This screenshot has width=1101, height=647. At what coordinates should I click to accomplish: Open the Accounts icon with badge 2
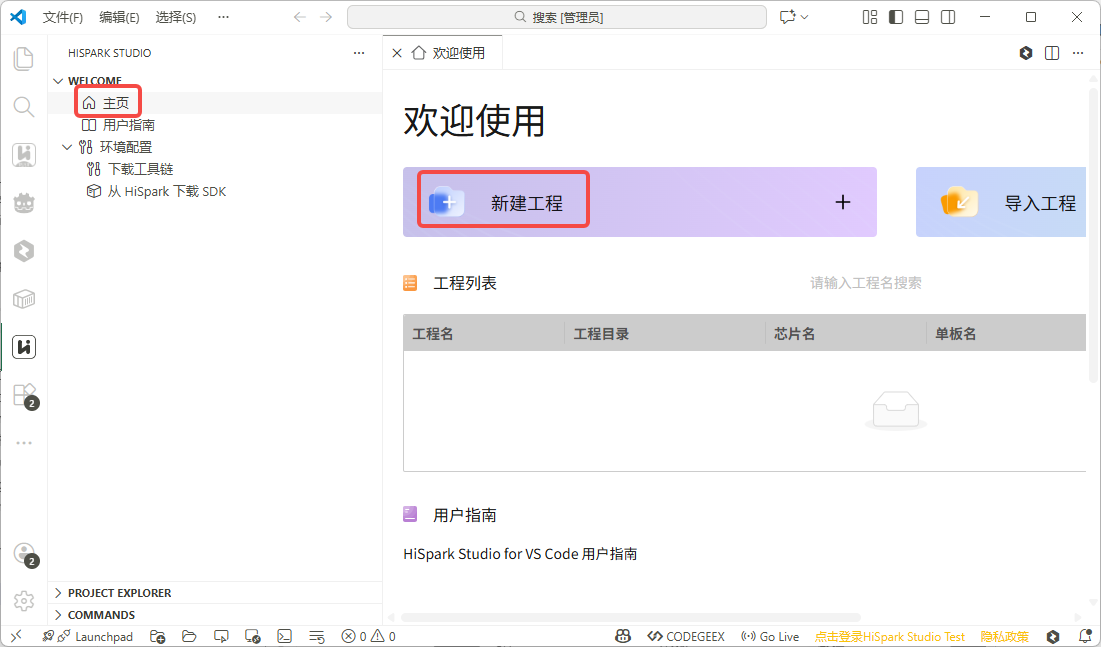24,554
